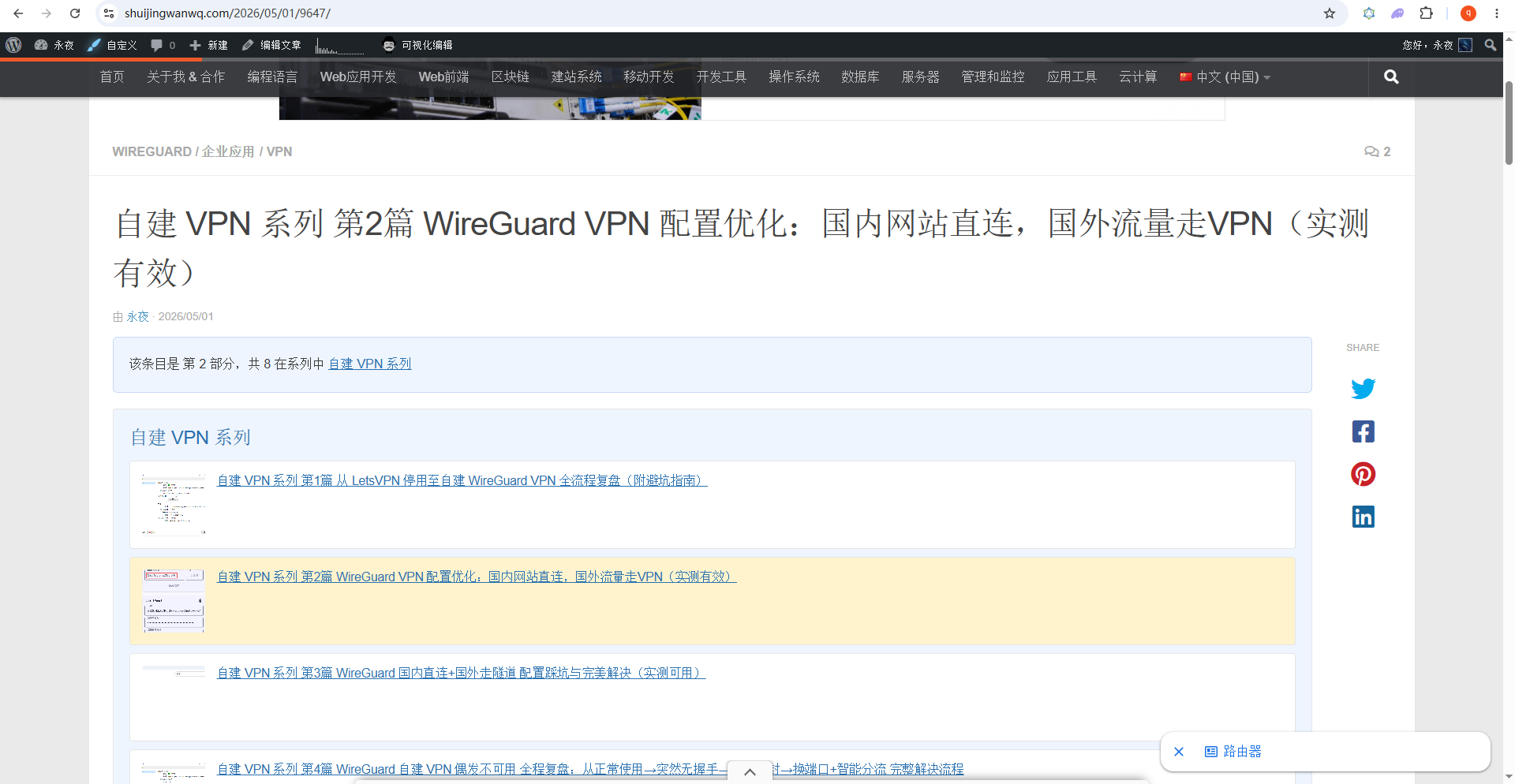This screenshot has height=784, width=1515.
Task: Share the article on Facebook
Action: [1363, 431]
